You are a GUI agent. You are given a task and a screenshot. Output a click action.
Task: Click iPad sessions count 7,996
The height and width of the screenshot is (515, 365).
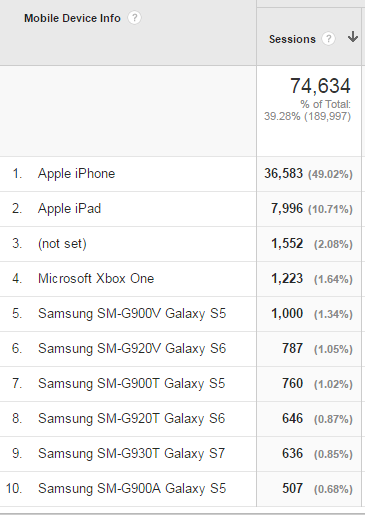click(287, 209)
